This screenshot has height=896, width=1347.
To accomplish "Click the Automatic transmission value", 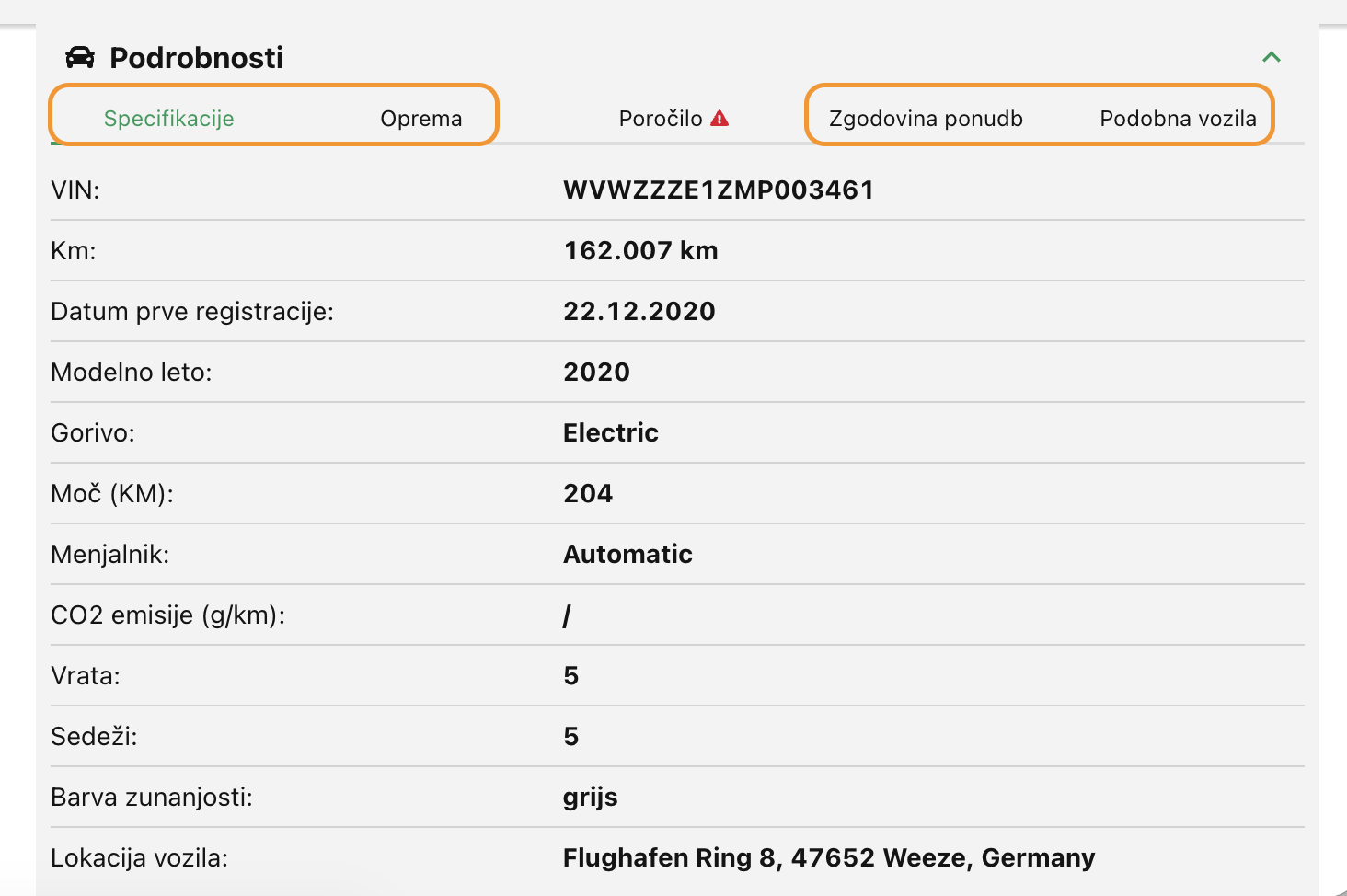I will (x=627, y=555).
